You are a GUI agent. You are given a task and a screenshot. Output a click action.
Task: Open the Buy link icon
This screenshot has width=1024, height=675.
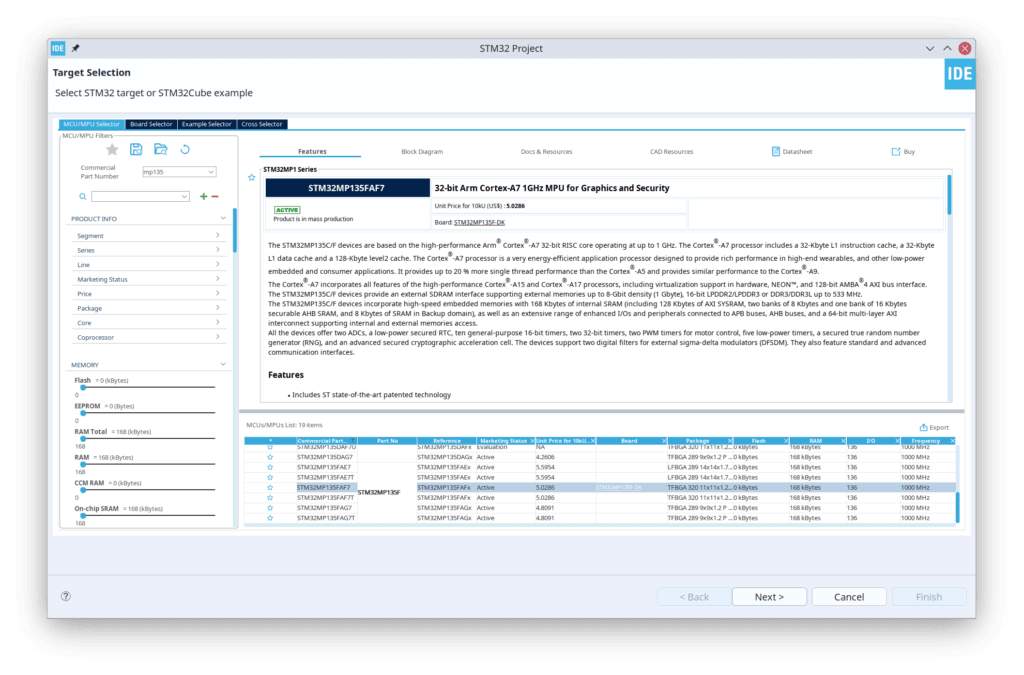tap(895, 151)
